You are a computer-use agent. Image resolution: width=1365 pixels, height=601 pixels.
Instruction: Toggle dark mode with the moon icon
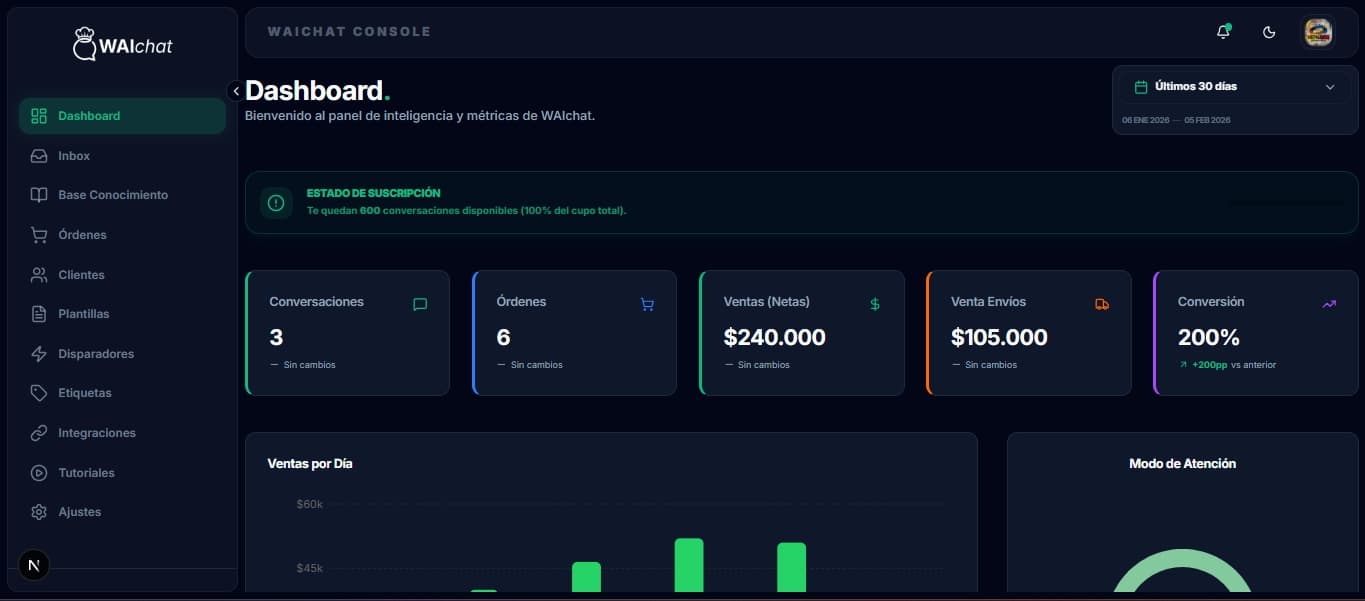1269,32
